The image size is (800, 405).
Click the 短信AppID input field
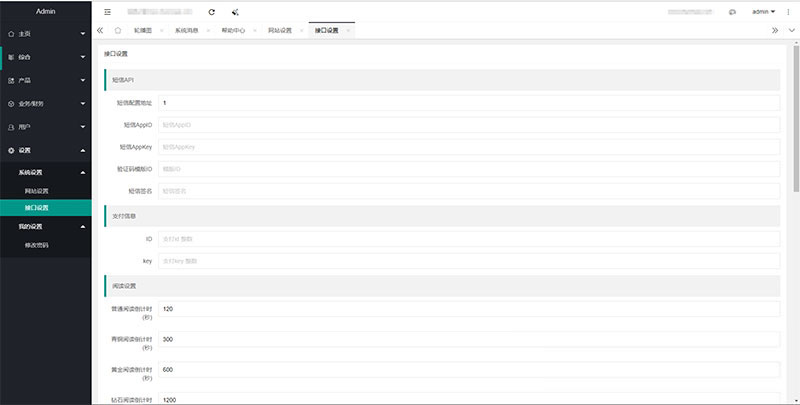468,124
